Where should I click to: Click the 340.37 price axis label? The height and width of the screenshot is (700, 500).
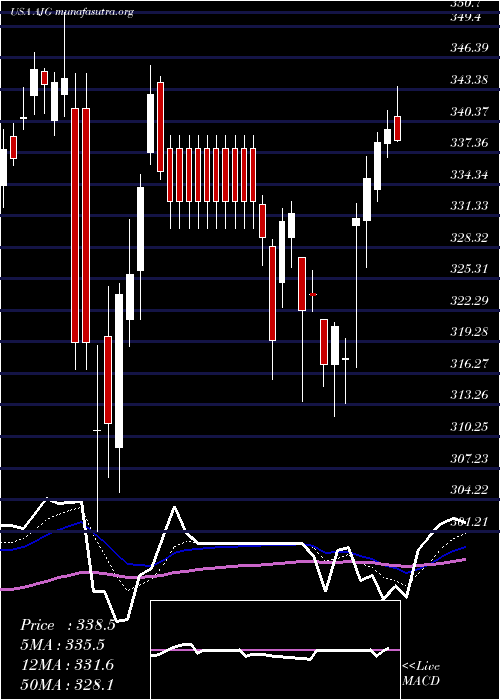point(469,112)
